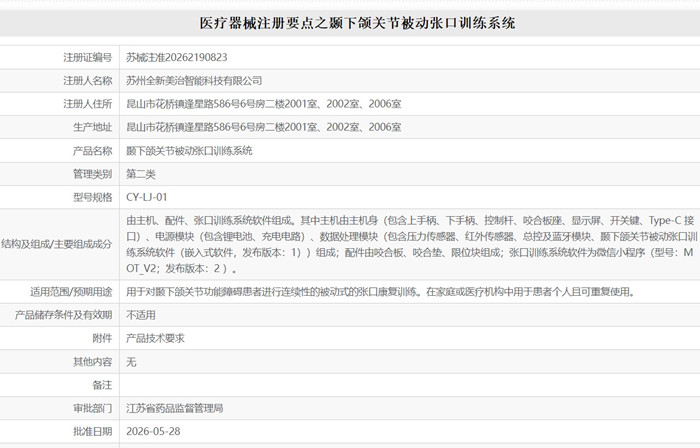The image size is (700, 448).
Task: Open the 产品技术要求 attachment
Action: click(155, 338)
